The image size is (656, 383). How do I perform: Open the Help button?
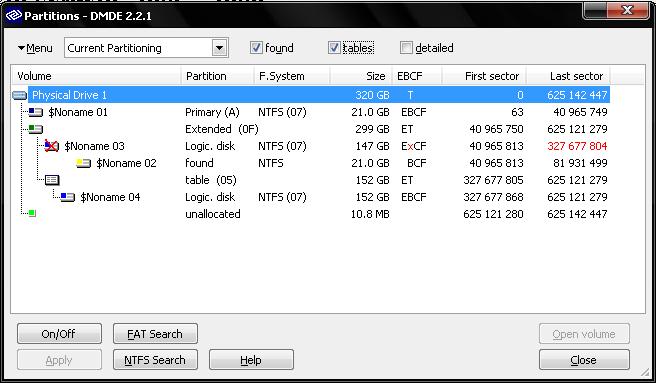point(251,360)
